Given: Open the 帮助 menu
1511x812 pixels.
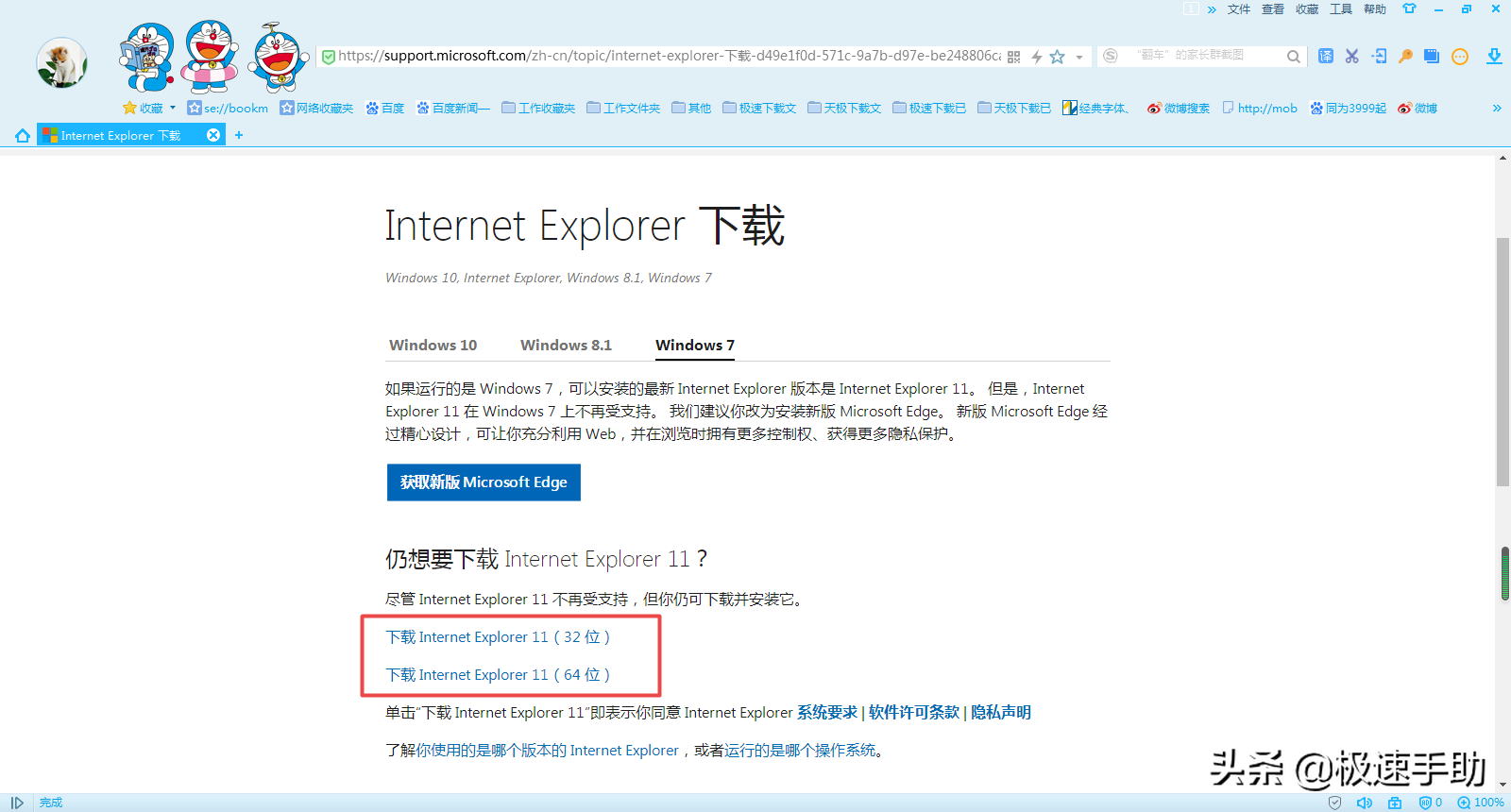Looking at the screenshot, I should [1375, 9].
